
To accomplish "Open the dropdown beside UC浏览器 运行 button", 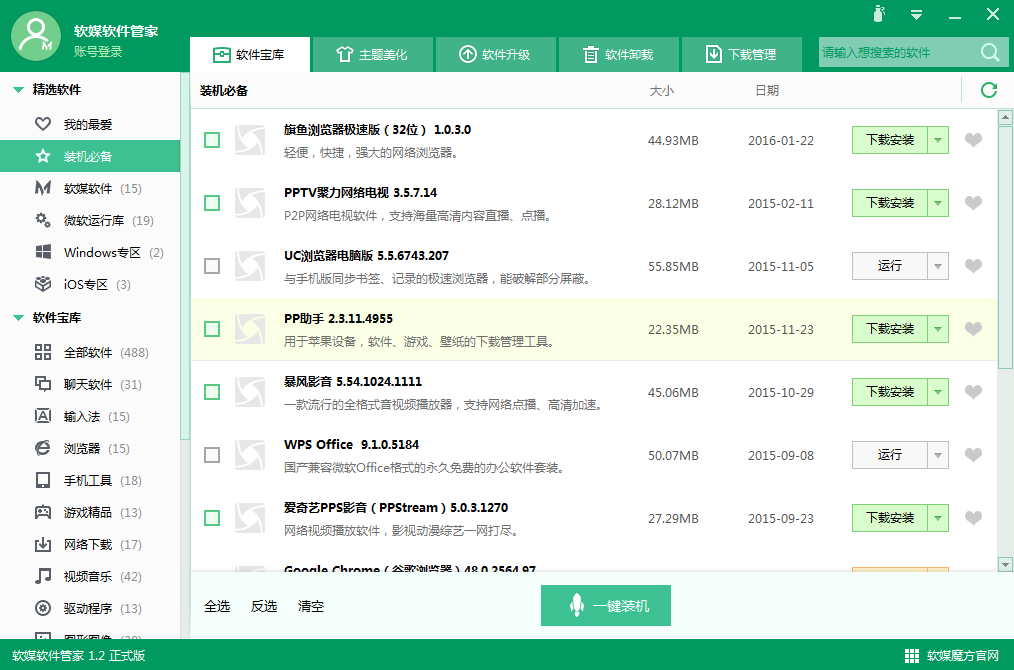I will 938,266.
